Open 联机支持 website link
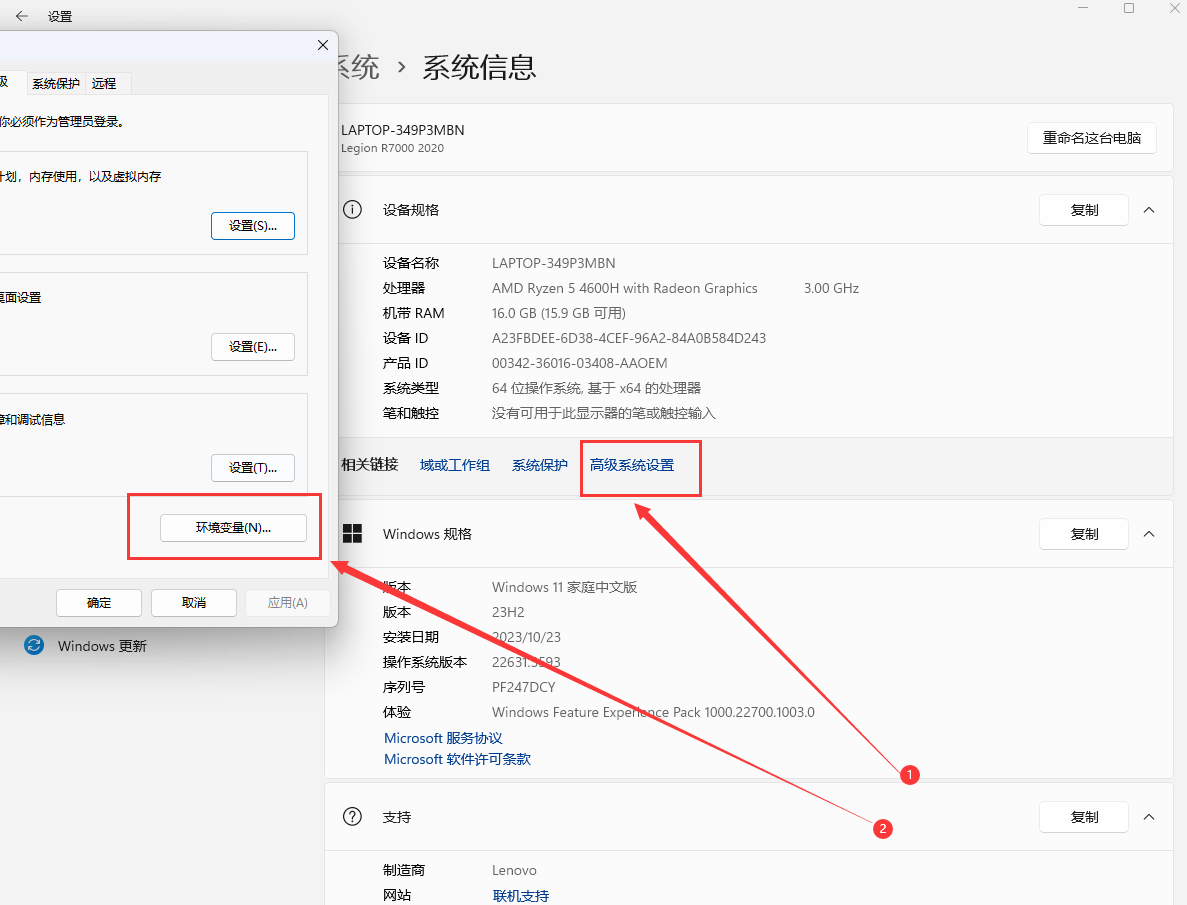 click(x=521, y=896)
